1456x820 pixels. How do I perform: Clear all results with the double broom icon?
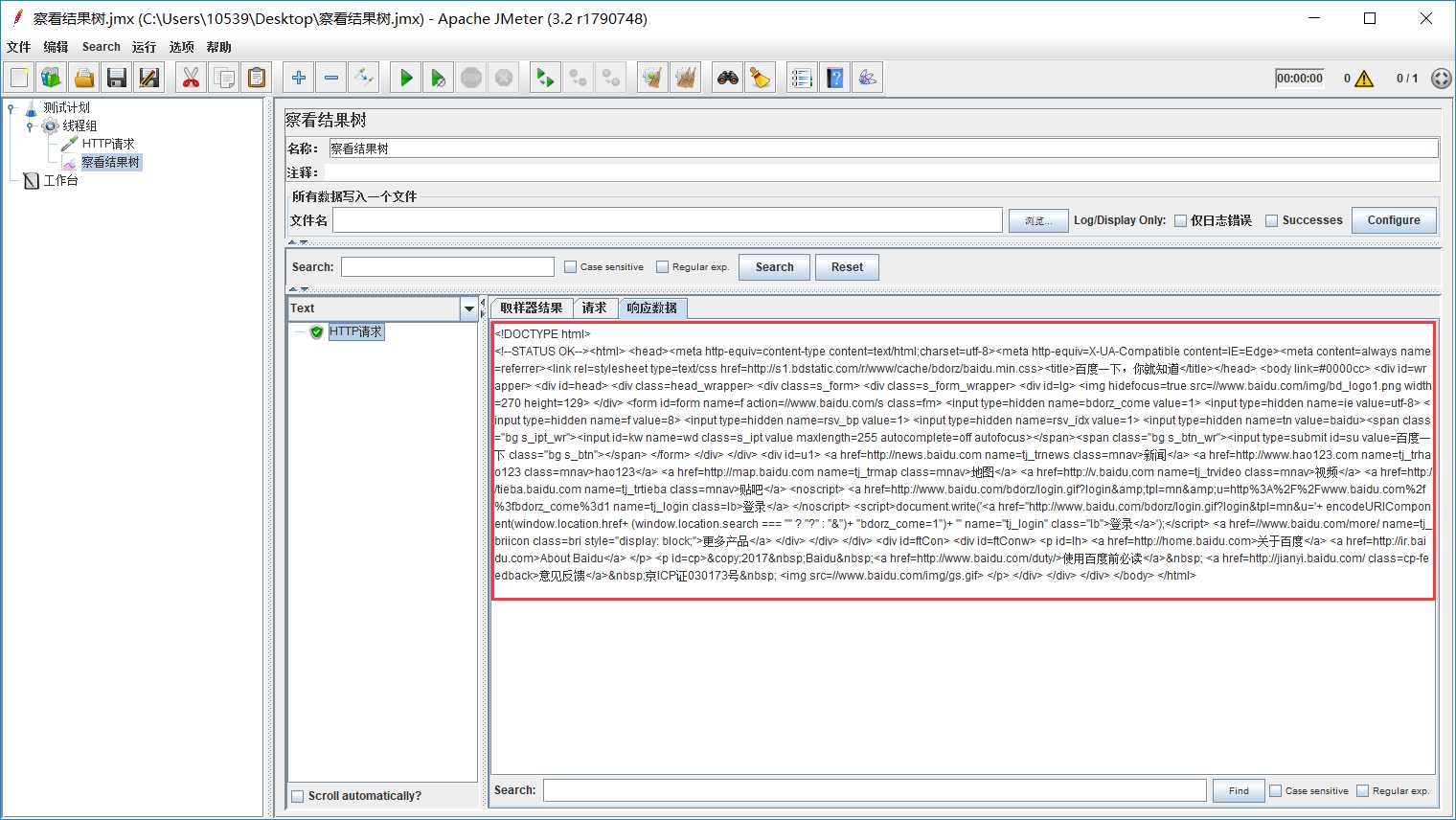coord(686,78)
